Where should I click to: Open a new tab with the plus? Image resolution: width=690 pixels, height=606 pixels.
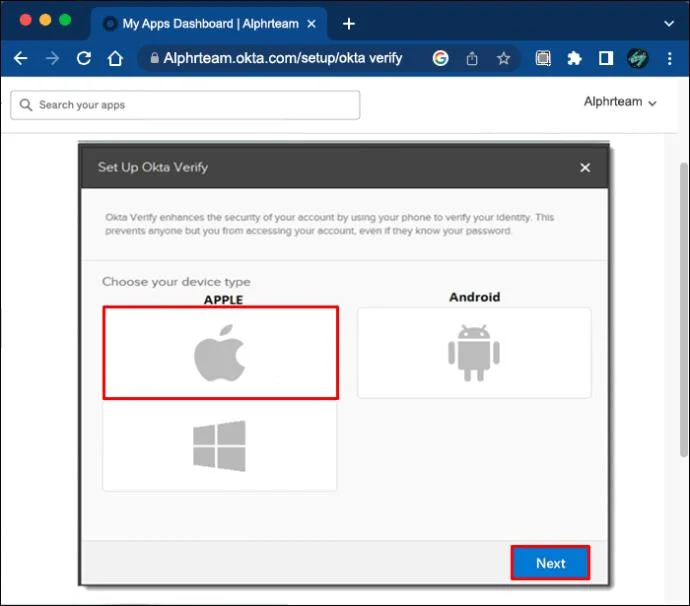click(349, 24)
